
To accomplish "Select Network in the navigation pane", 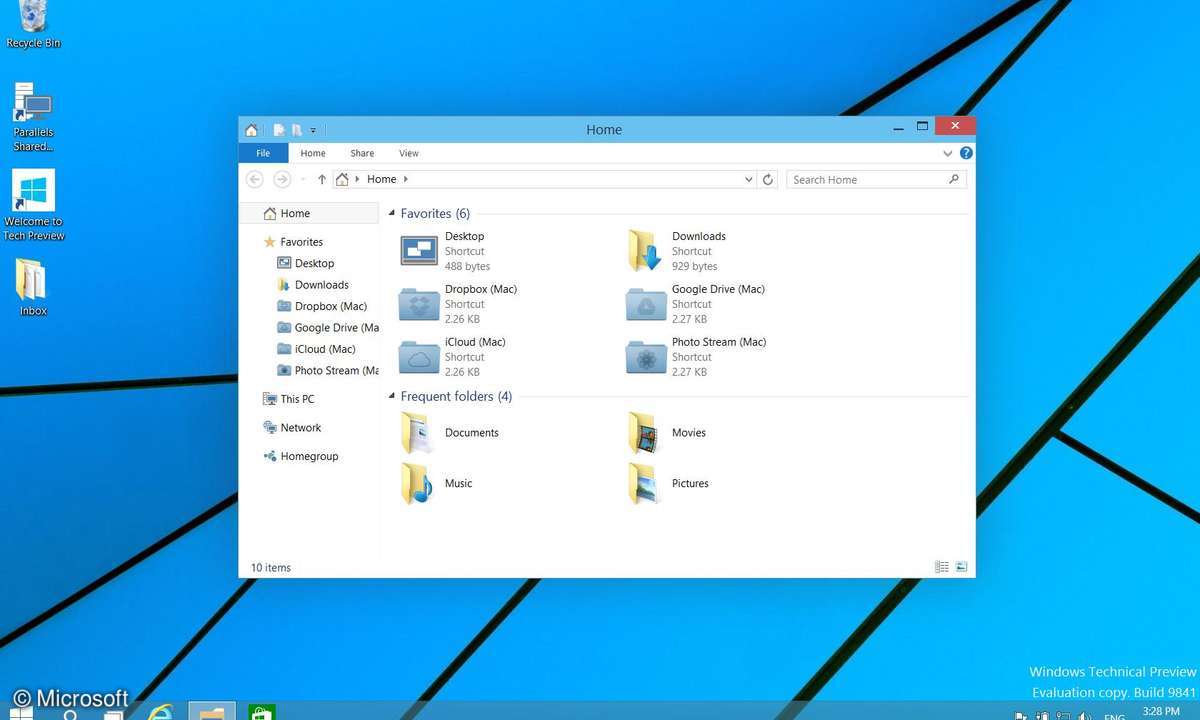I will tap(292, 427).
